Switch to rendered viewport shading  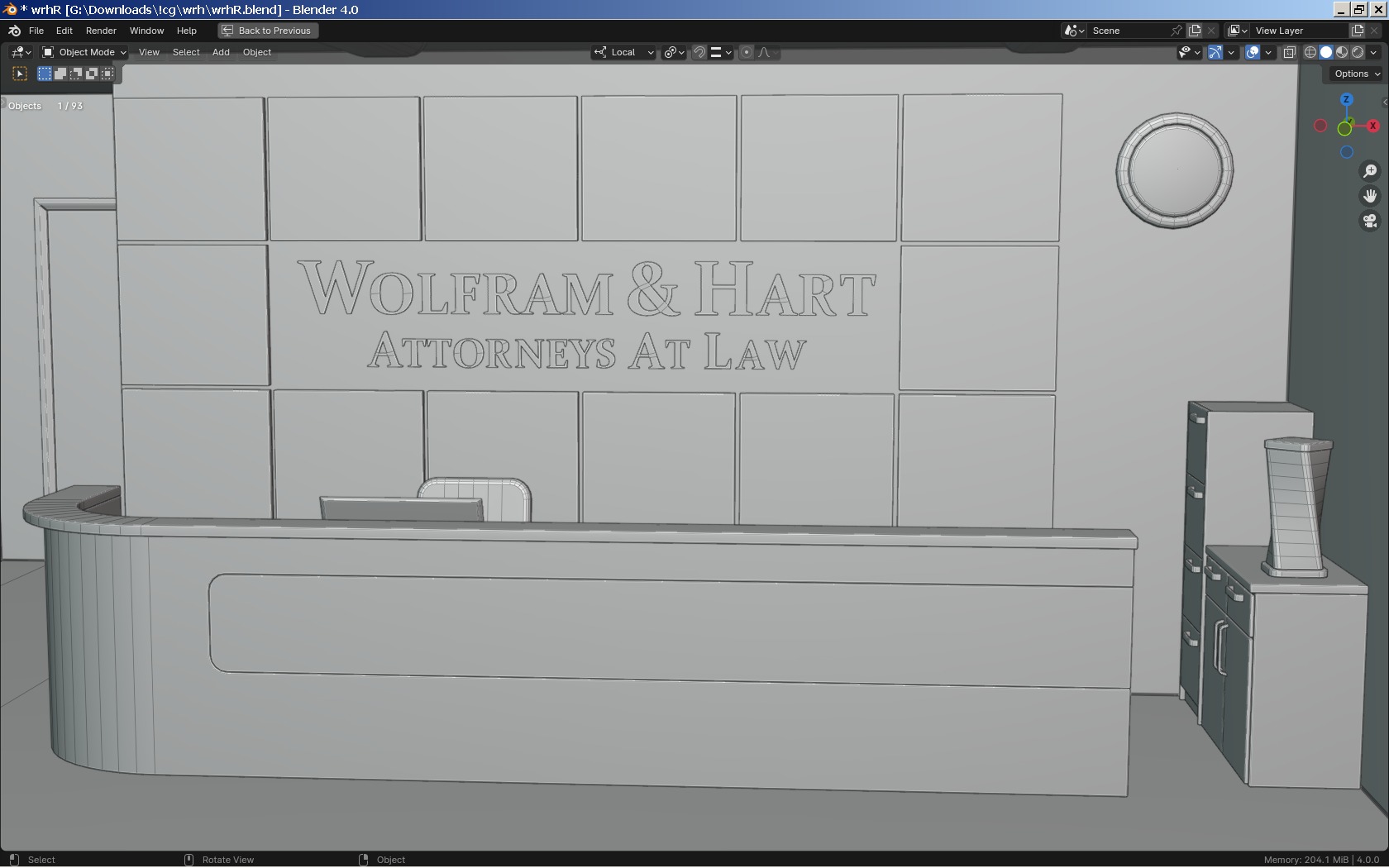pos(1358,52)
